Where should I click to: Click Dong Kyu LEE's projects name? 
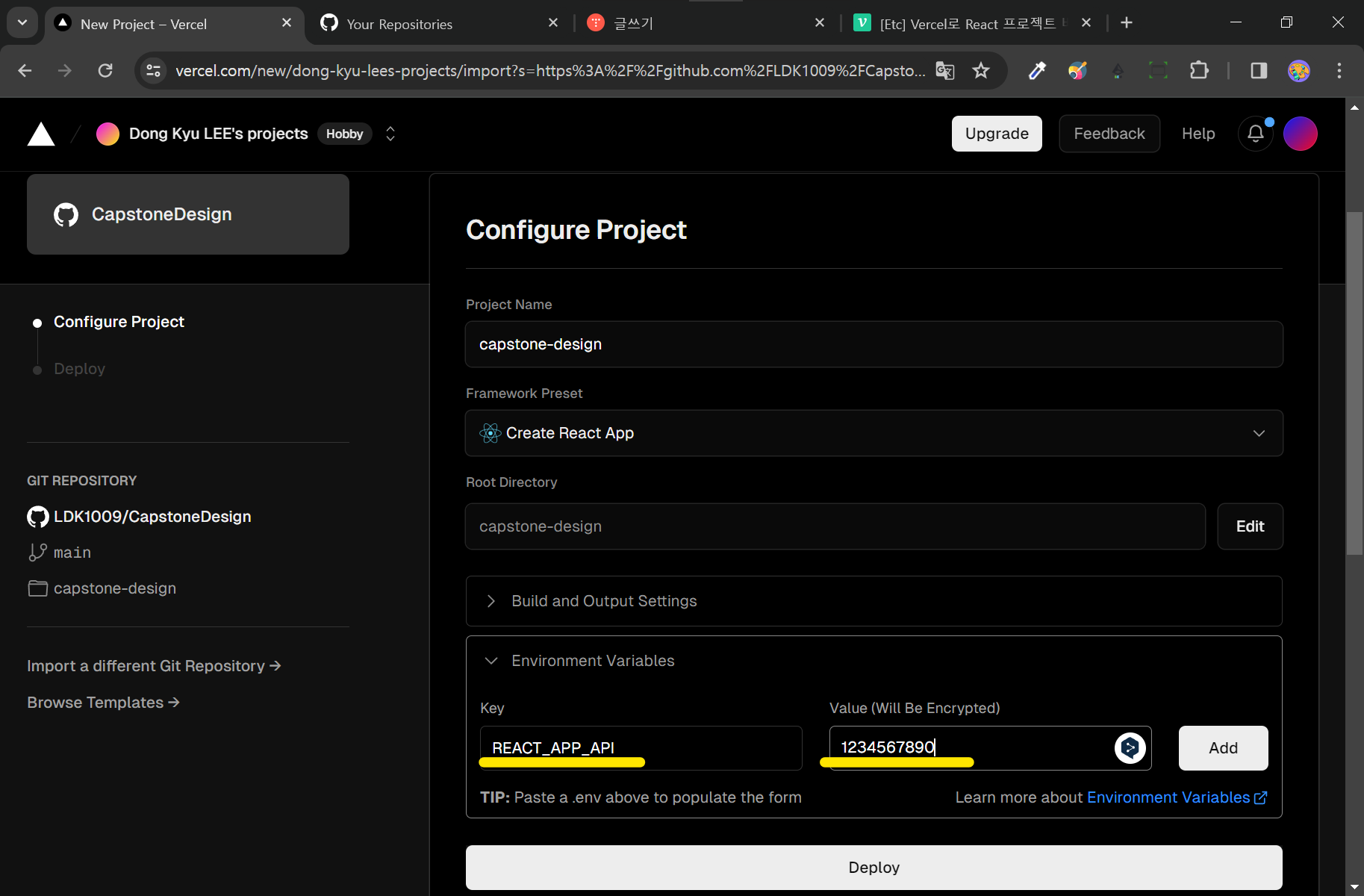tap(218, 134)
